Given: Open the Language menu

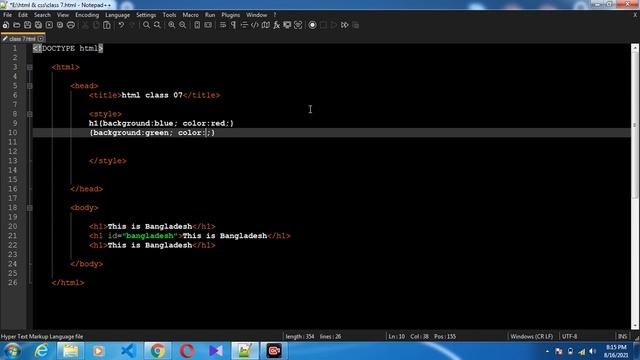Looking at the screenshot, I should pos(118,15).
